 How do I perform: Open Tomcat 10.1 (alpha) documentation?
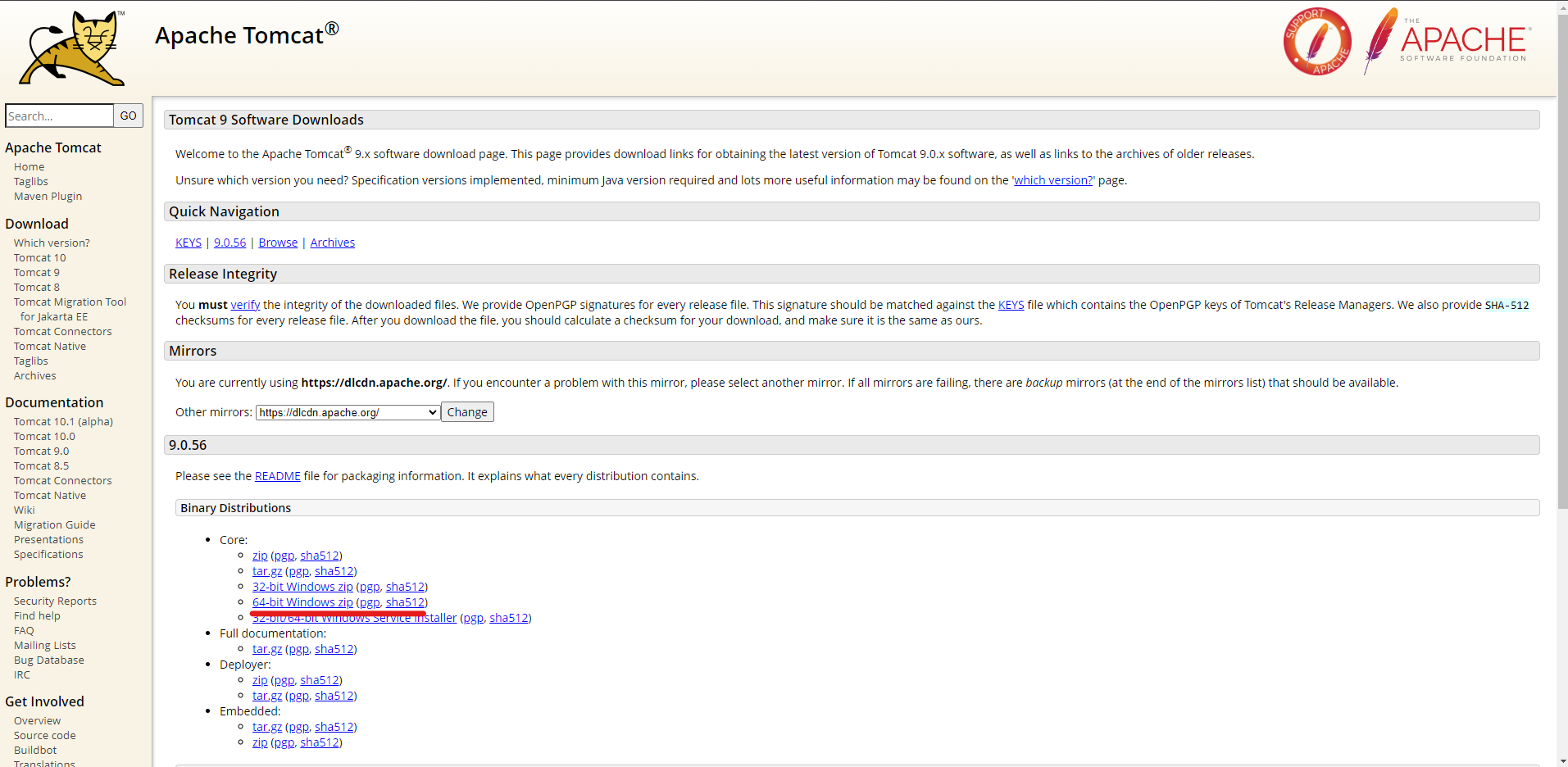(63, 421)
